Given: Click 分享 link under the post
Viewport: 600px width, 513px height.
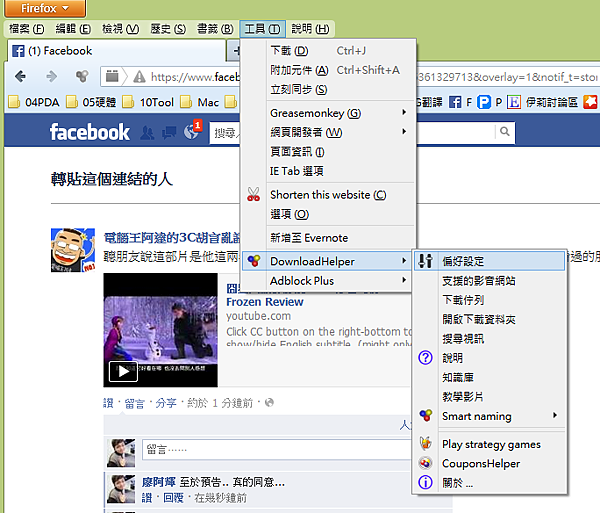Looking at the screenshot, I should [166, 403].
